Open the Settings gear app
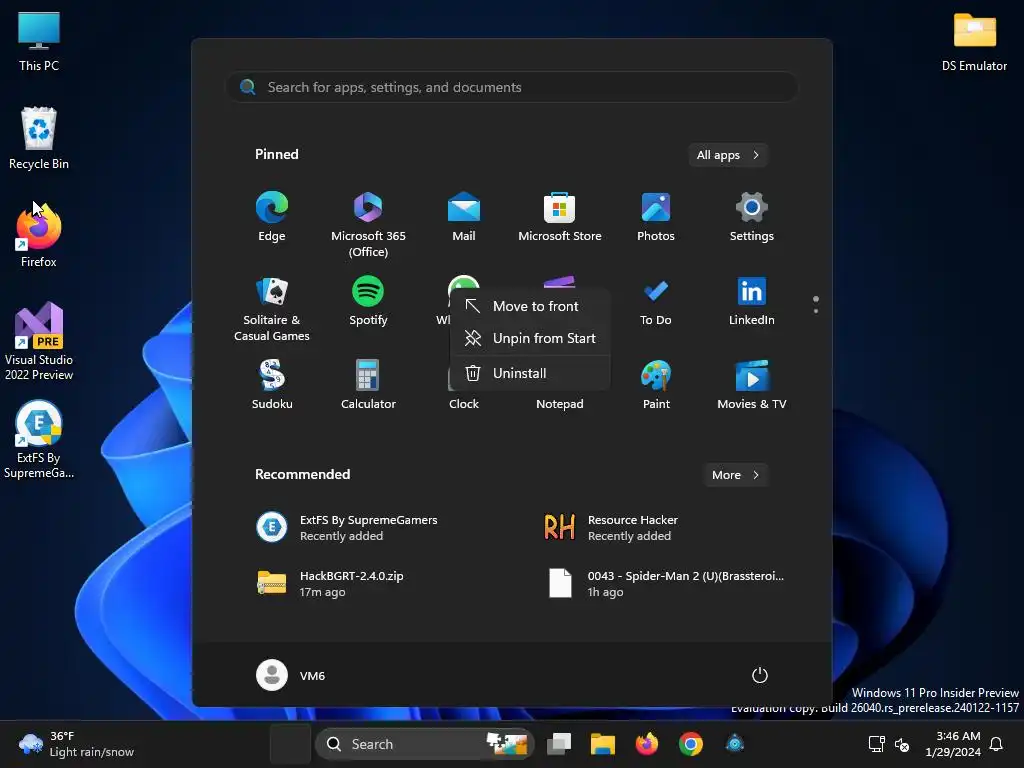 [752, 217]
